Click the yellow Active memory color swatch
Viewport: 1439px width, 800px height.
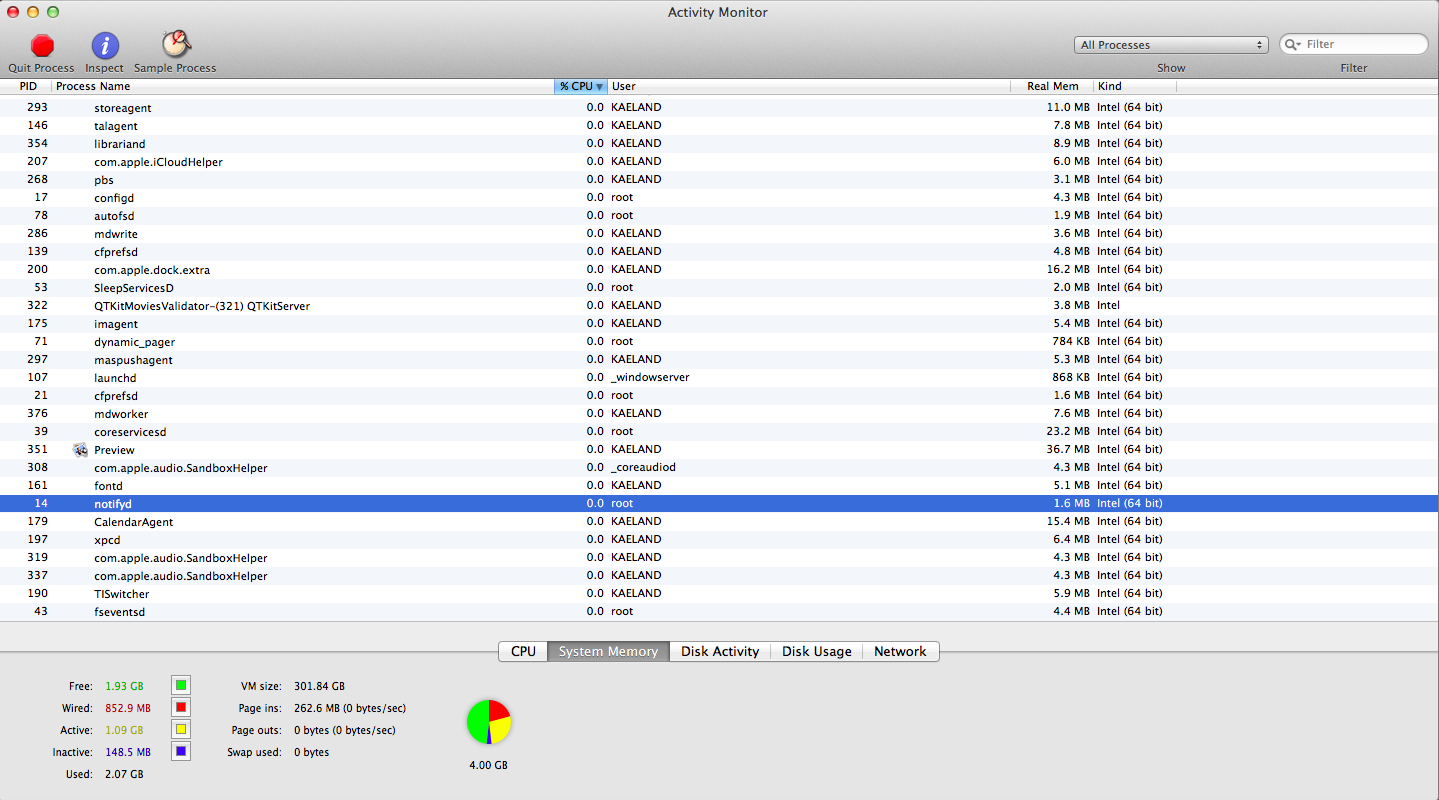tap(181, 730)
